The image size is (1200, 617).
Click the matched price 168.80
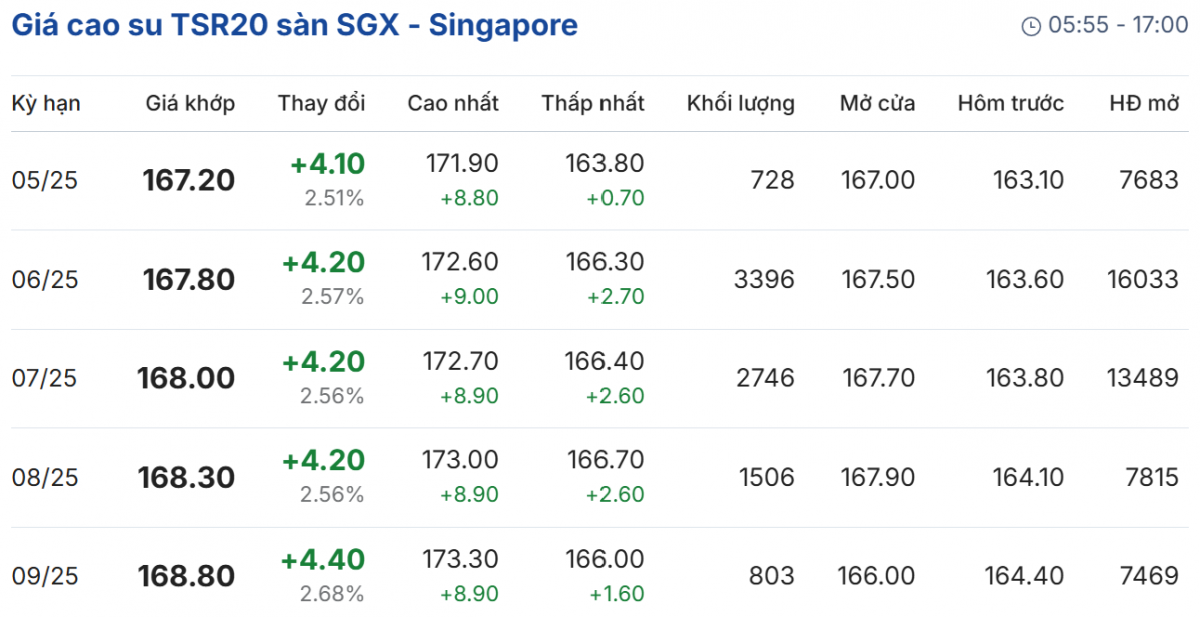coord(189,577)
